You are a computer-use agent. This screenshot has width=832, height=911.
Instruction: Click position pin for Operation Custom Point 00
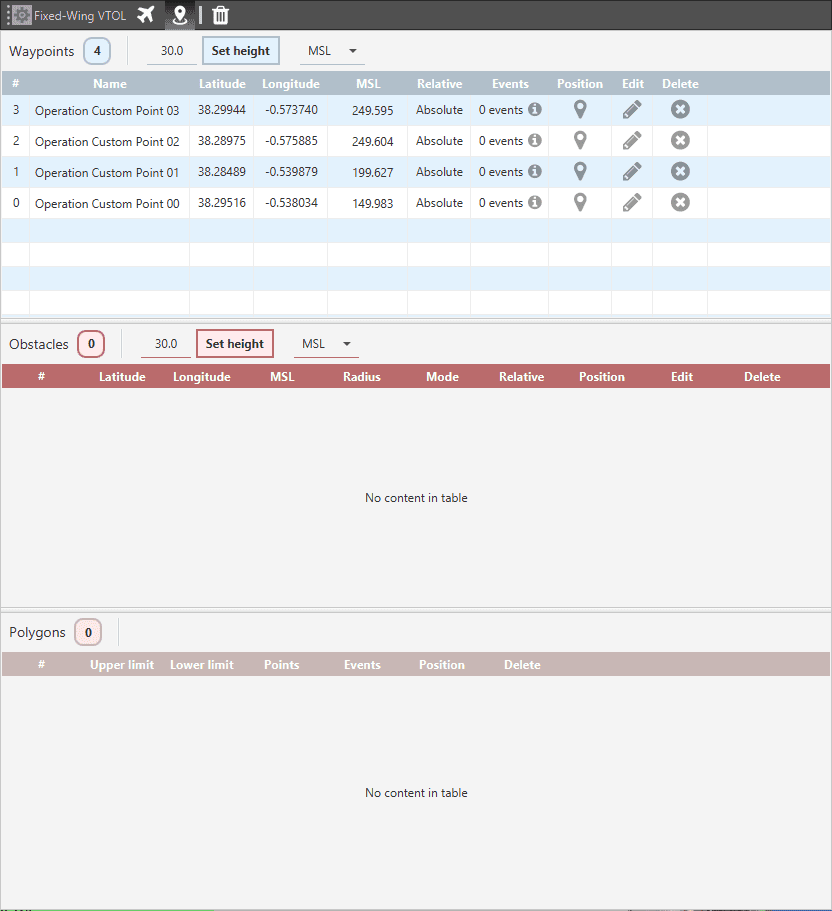pyautogui.click(x=580, y=203)
